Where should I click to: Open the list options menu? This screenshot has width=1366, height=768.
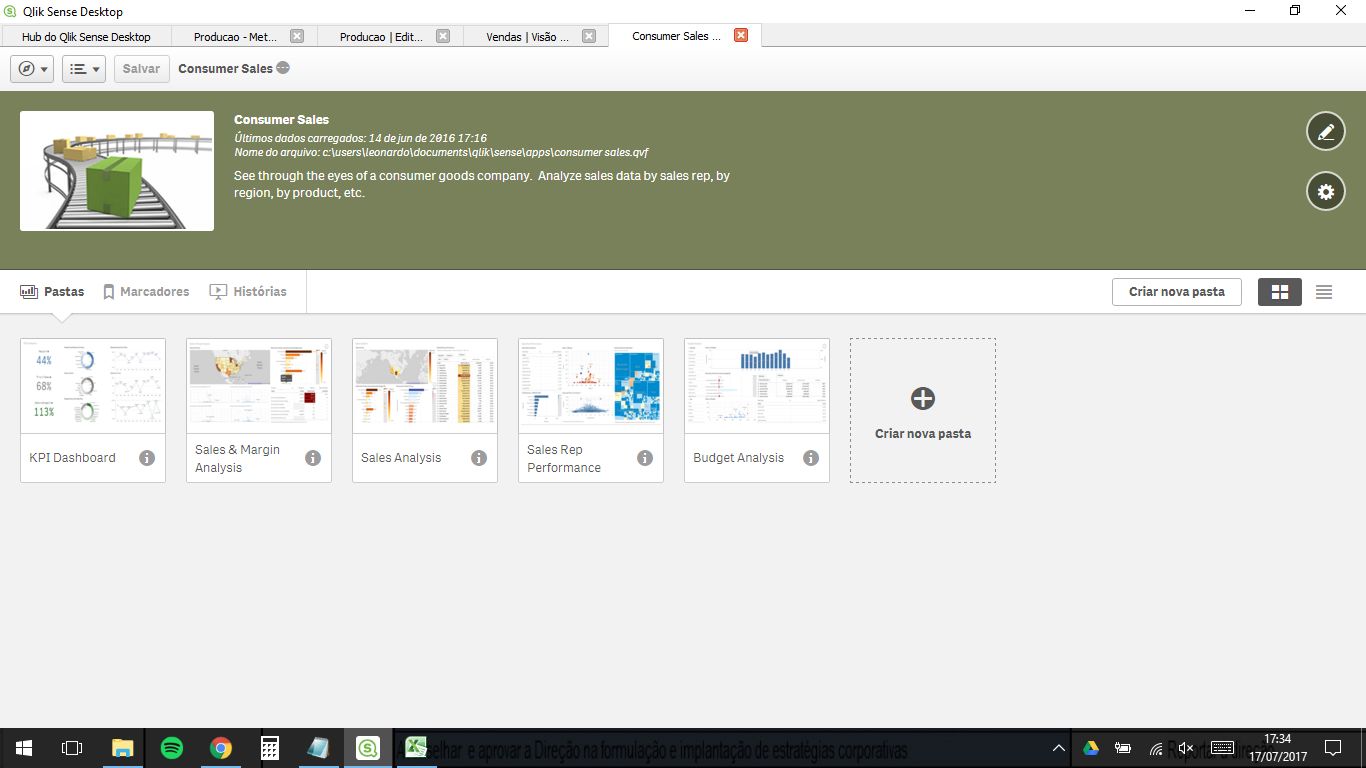84,69
